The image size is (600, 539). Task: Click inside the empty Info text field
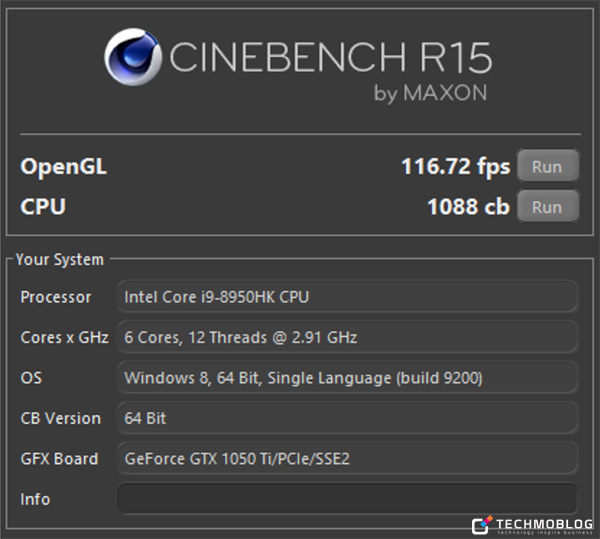click(347, 498)
